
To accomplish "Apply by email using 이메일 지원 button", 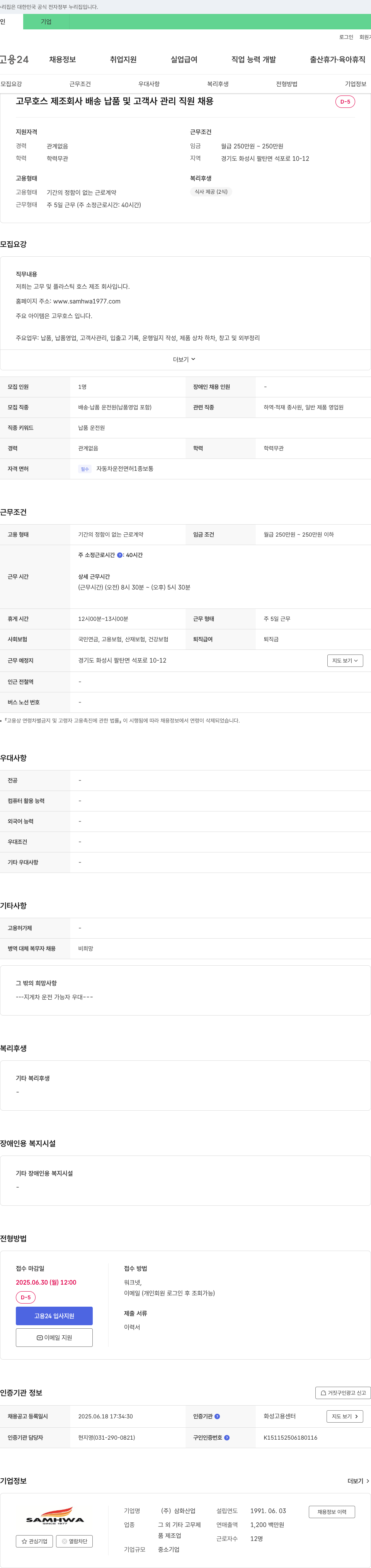I will click(54, 1337).
